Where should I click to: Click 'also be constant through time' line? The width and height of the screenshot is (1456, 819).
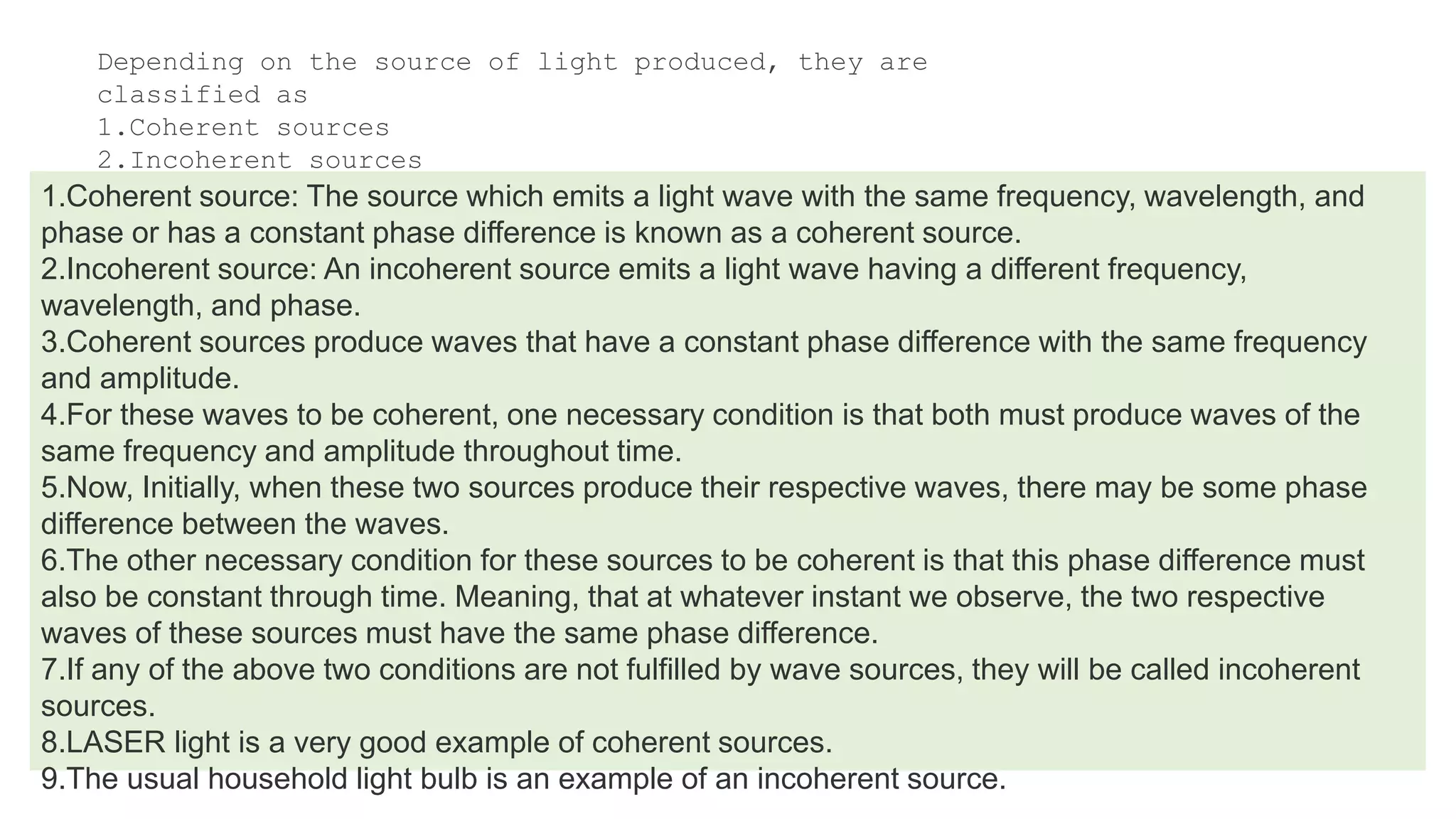click(x=682, y=597)
